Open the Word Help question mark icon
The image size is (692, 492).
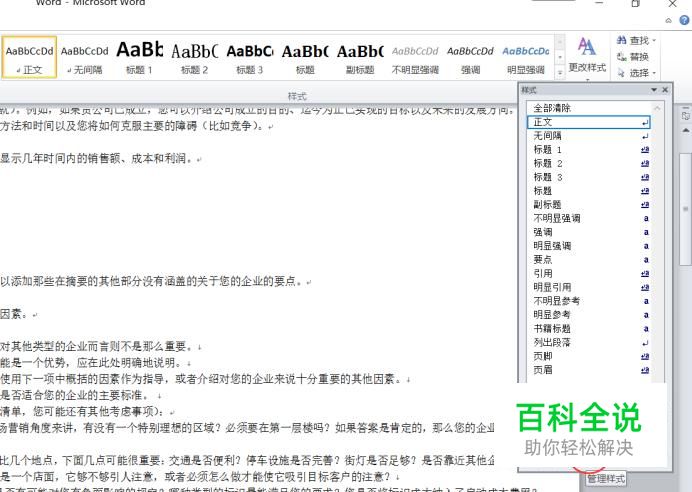pos(684,20)
